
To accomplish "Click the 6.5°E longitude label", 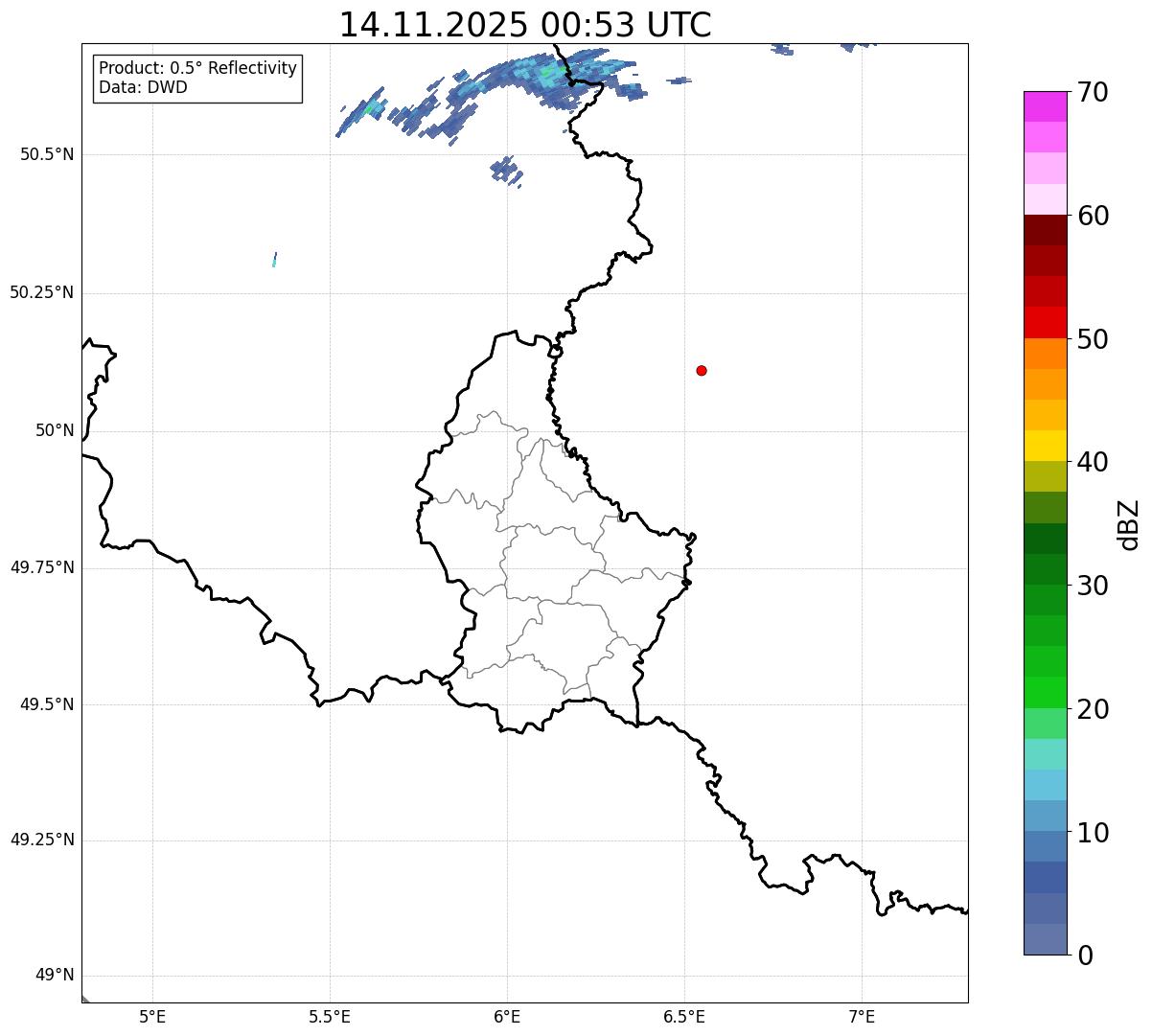I will click(684, 1016).
